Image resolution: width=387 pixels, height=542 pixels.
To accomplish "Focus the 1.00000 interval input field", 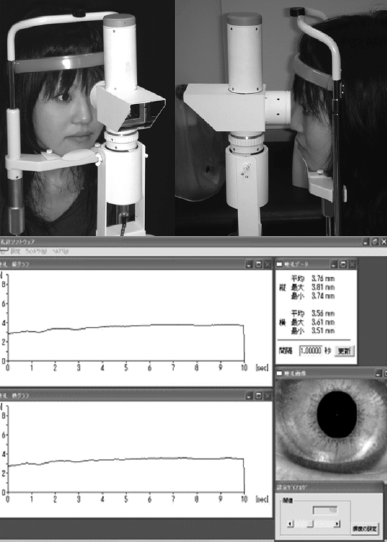I will (310, 351).
